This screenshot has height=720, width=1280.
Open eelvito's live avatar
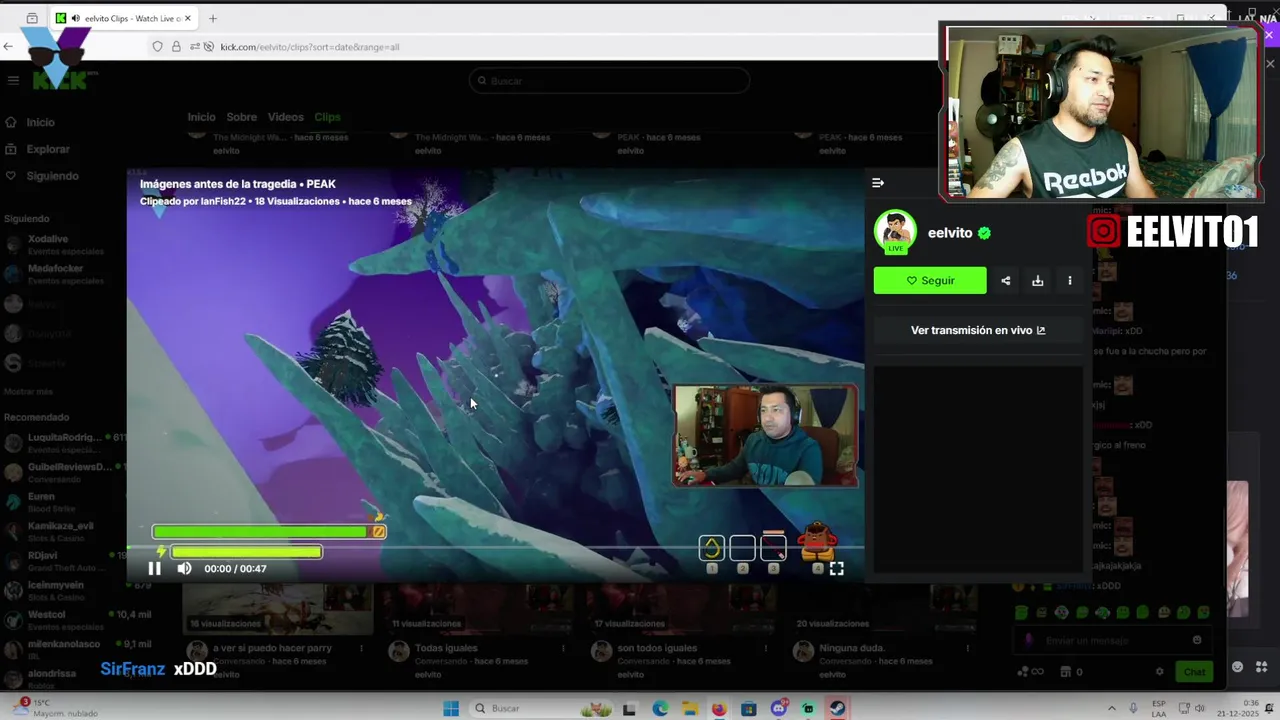[x=895, y=232]
